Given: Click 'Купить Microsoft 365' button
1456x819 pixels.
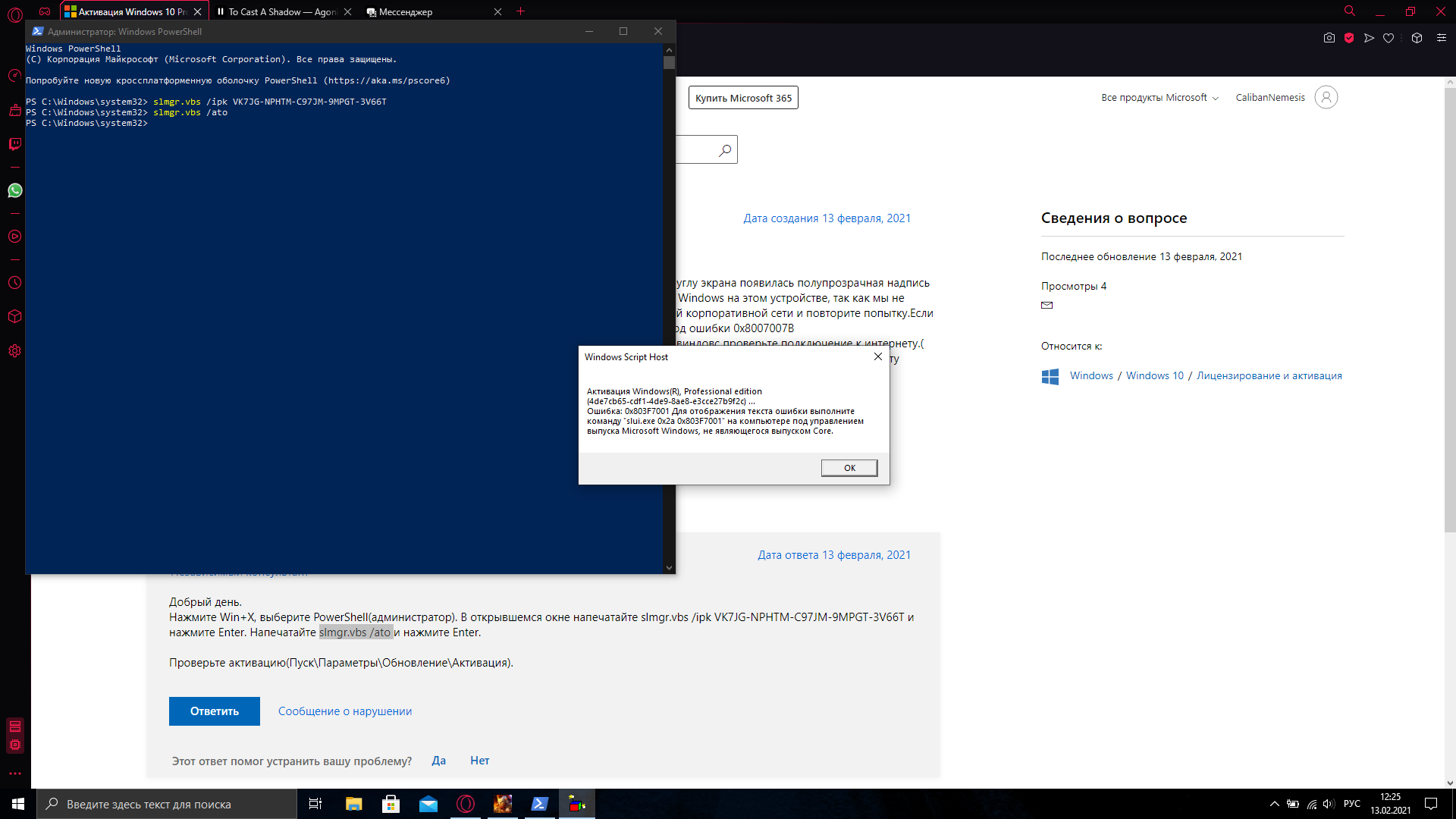Looking at the screenshot, I should [743, 98].
